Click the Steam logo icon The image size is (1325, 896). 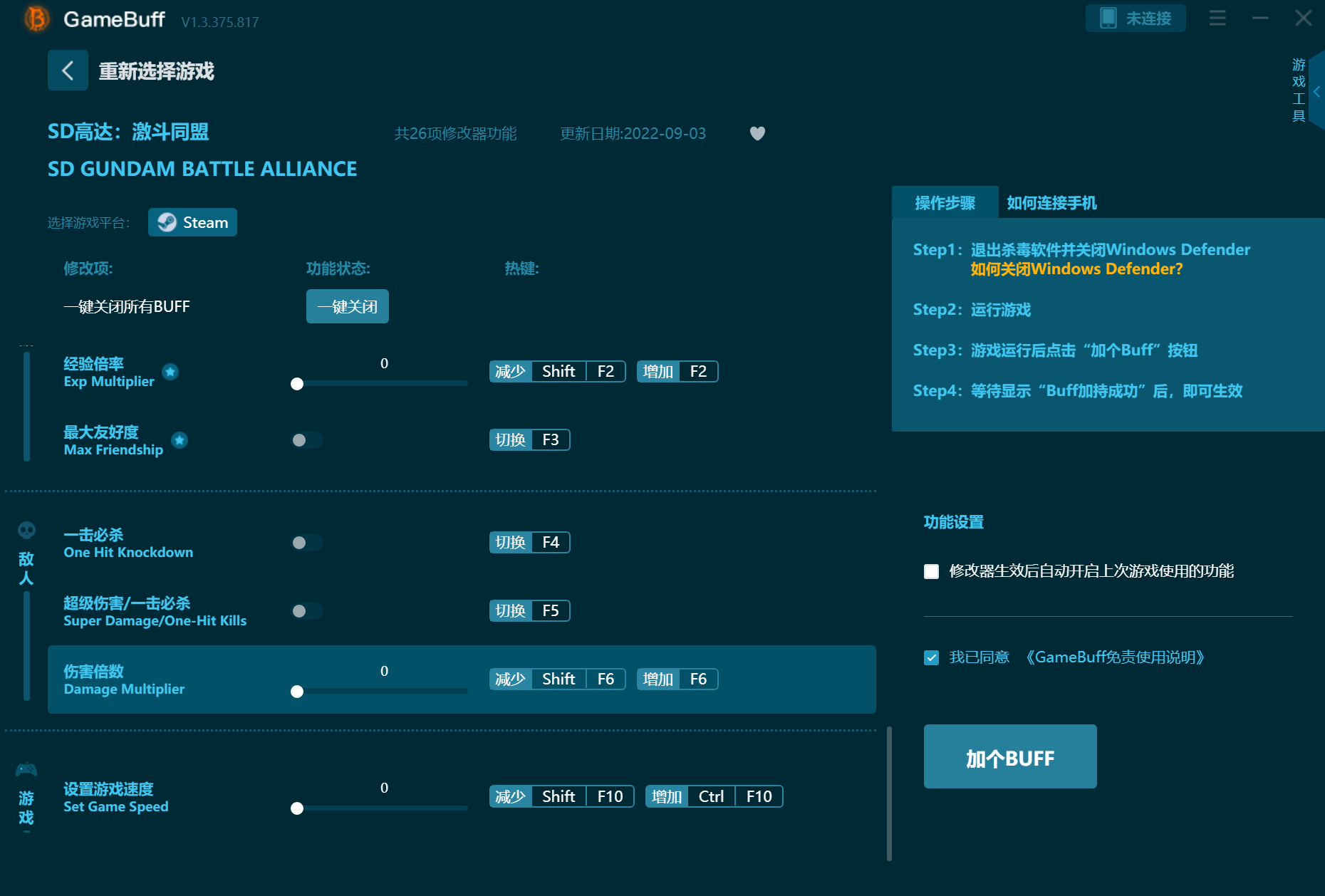(x=167, y=222)
